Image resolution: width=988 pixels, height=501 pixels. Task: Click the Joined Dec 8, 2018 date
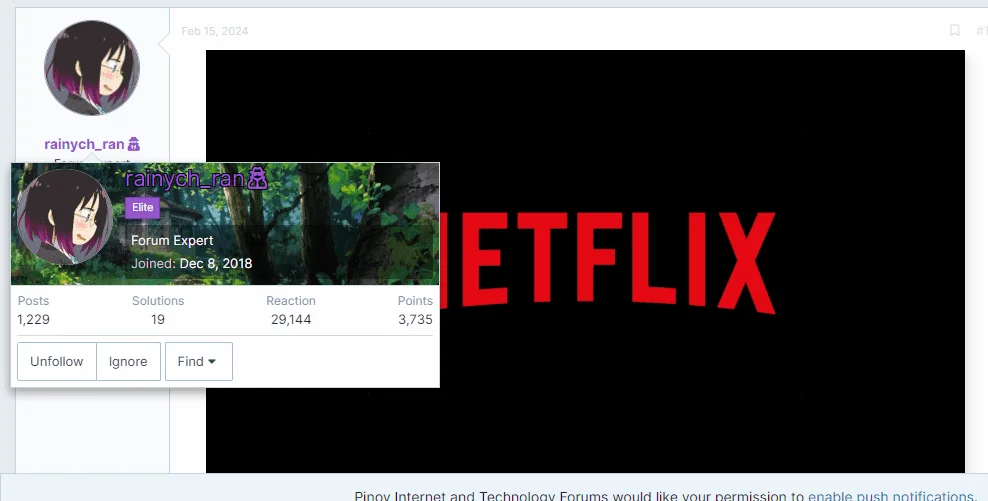(x=215, y=263)
